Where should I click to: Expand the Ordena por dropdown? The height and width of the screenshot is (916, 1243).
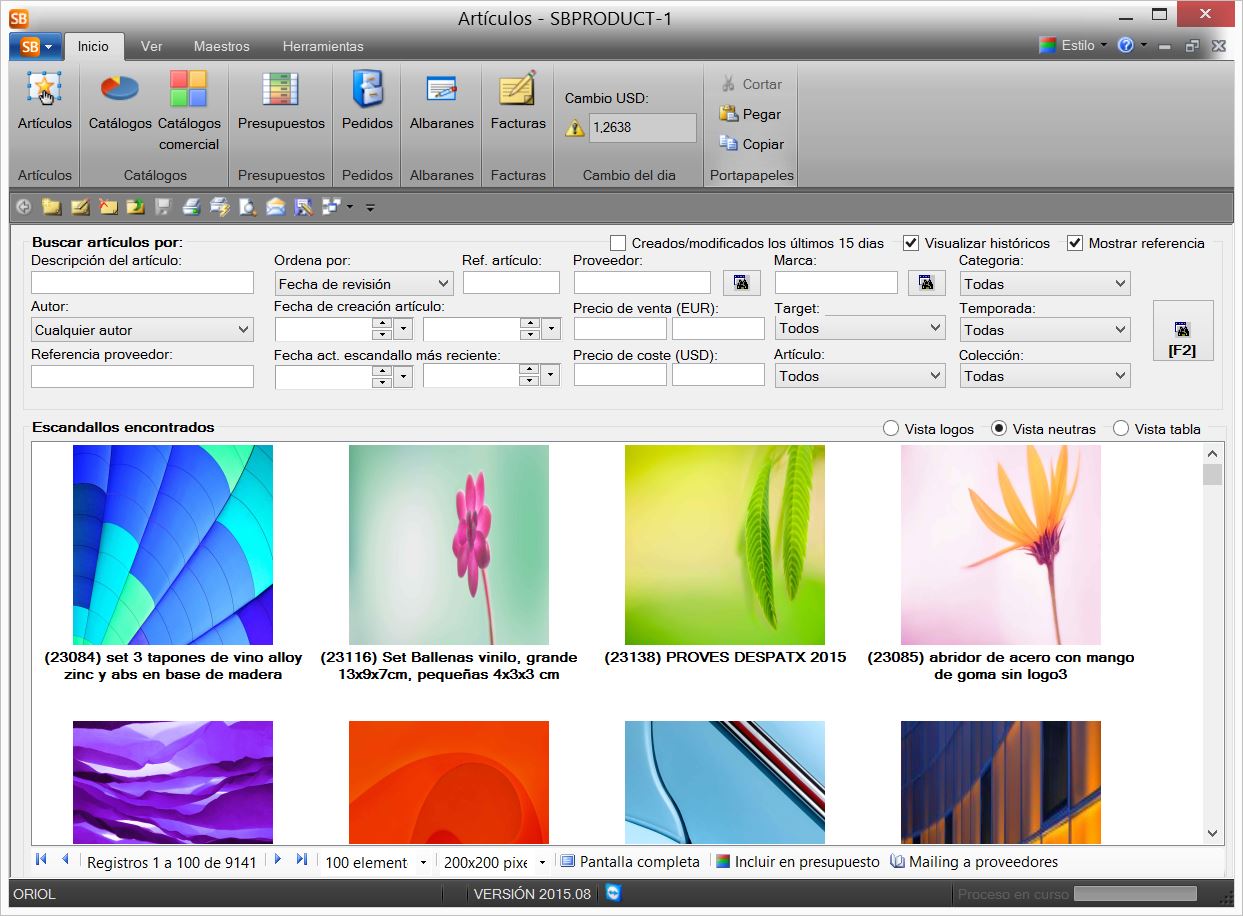click(x=444, y=284)
